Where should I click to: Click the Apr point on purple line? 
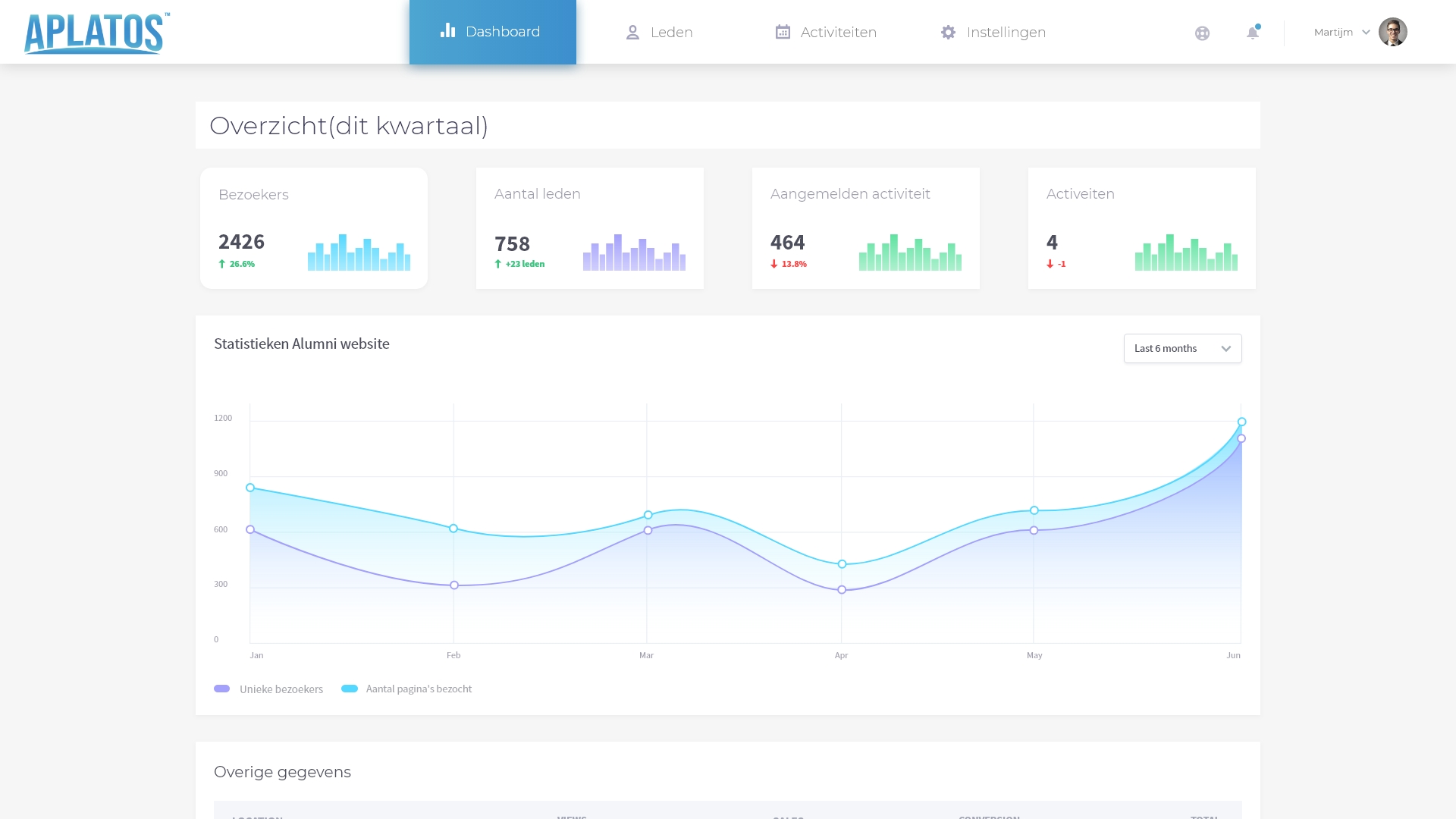(x=842, y=590)
